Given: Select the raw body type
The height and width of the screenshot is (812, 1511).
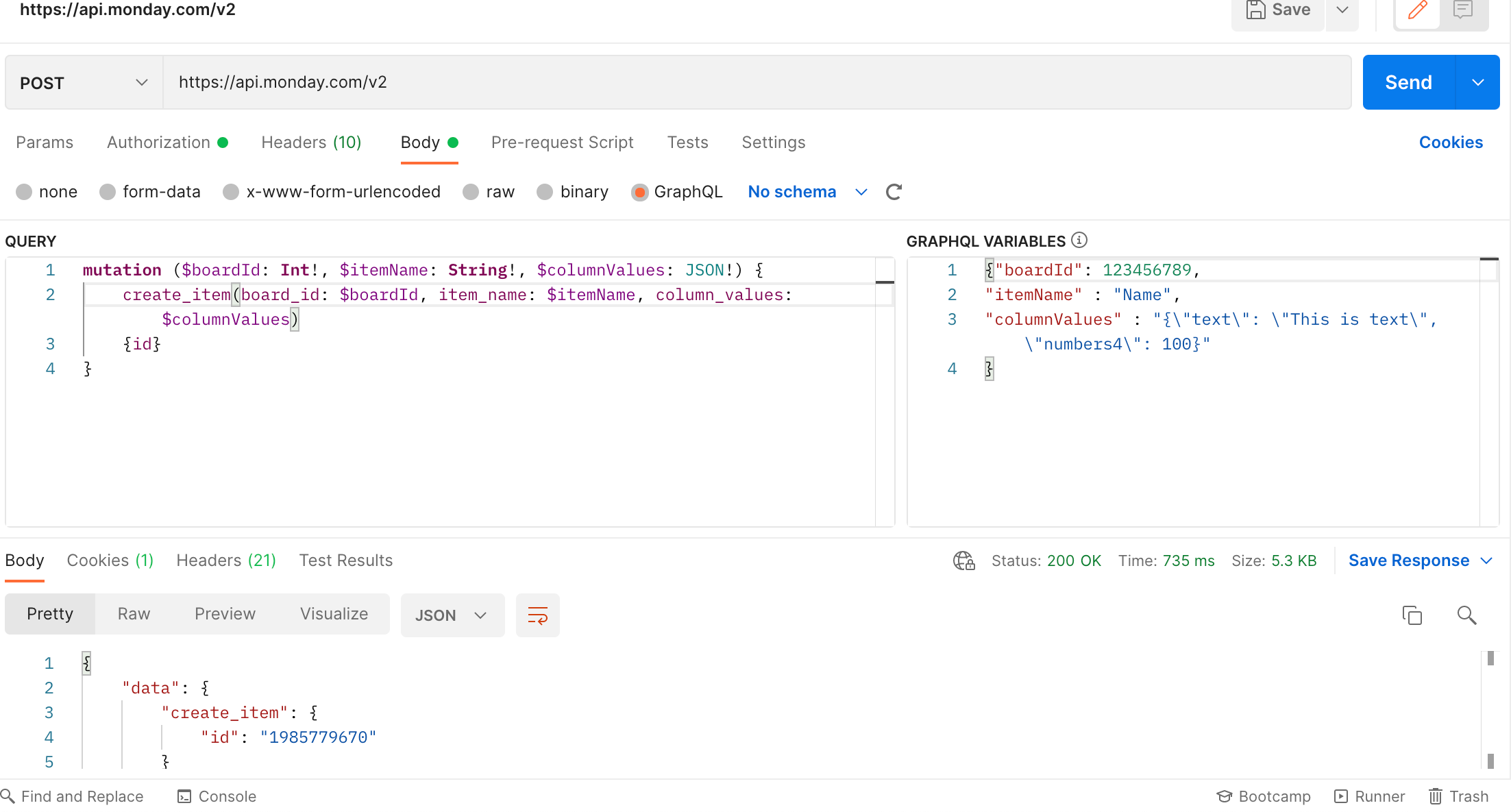Looking at the screenshot, I should pyautogui.click(x=471, y=192).
